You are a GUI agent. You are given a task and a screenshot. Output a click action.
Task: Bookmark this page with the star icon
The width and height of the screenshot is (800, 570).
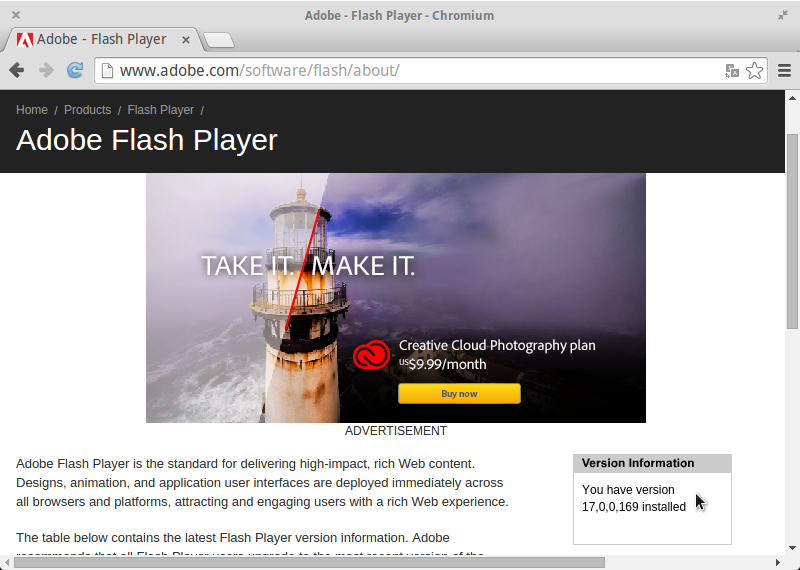(755, 70)
